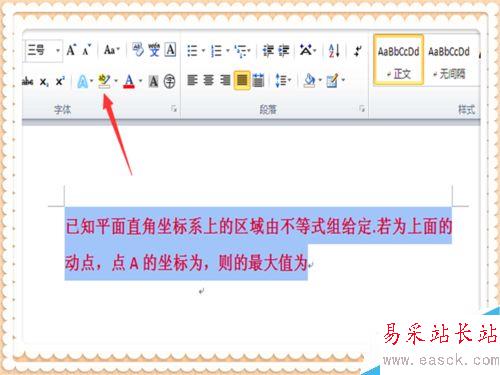The width and height of the screenshot is (500, 375).
Task: Click the numbered list icon
Action: tap(217, 51)
